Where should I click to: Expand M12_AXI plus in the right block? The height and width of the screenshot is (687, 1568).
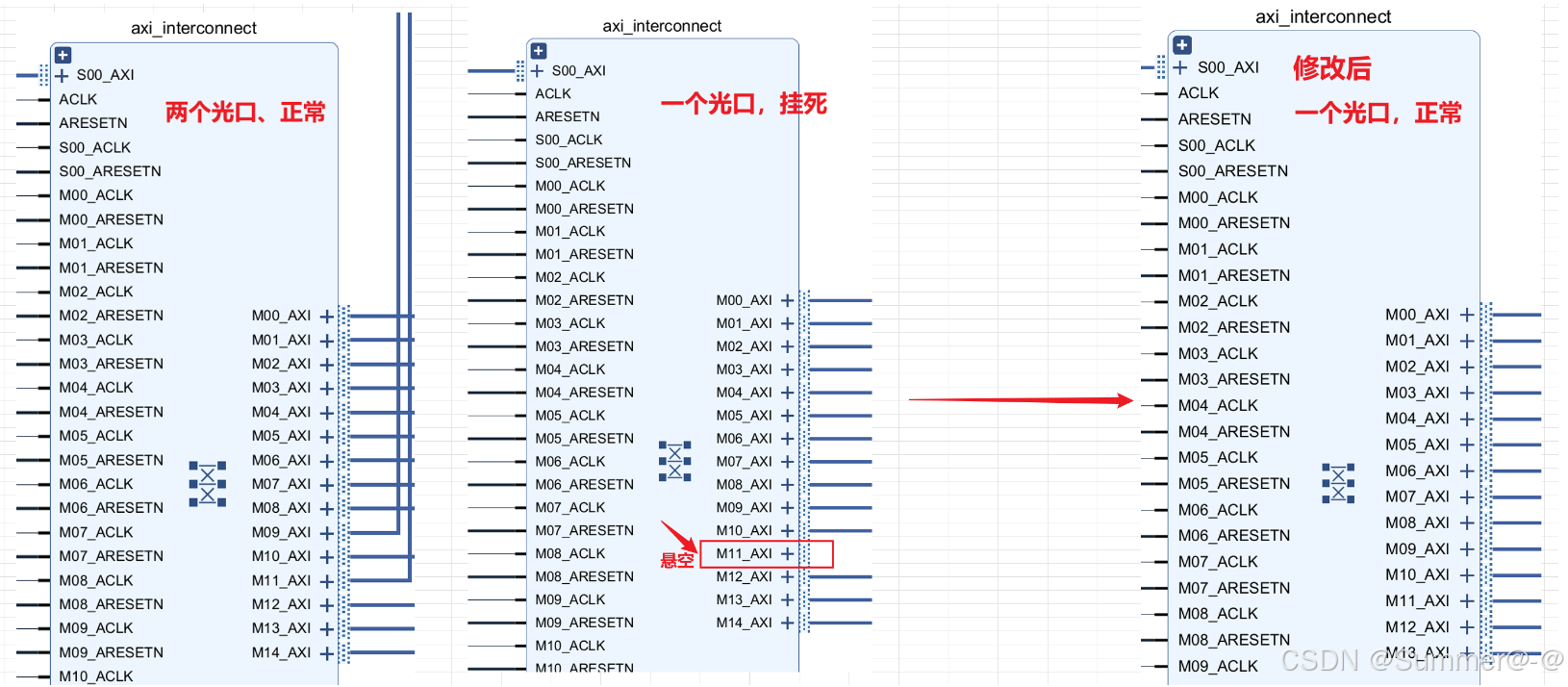coord(1467,627)
